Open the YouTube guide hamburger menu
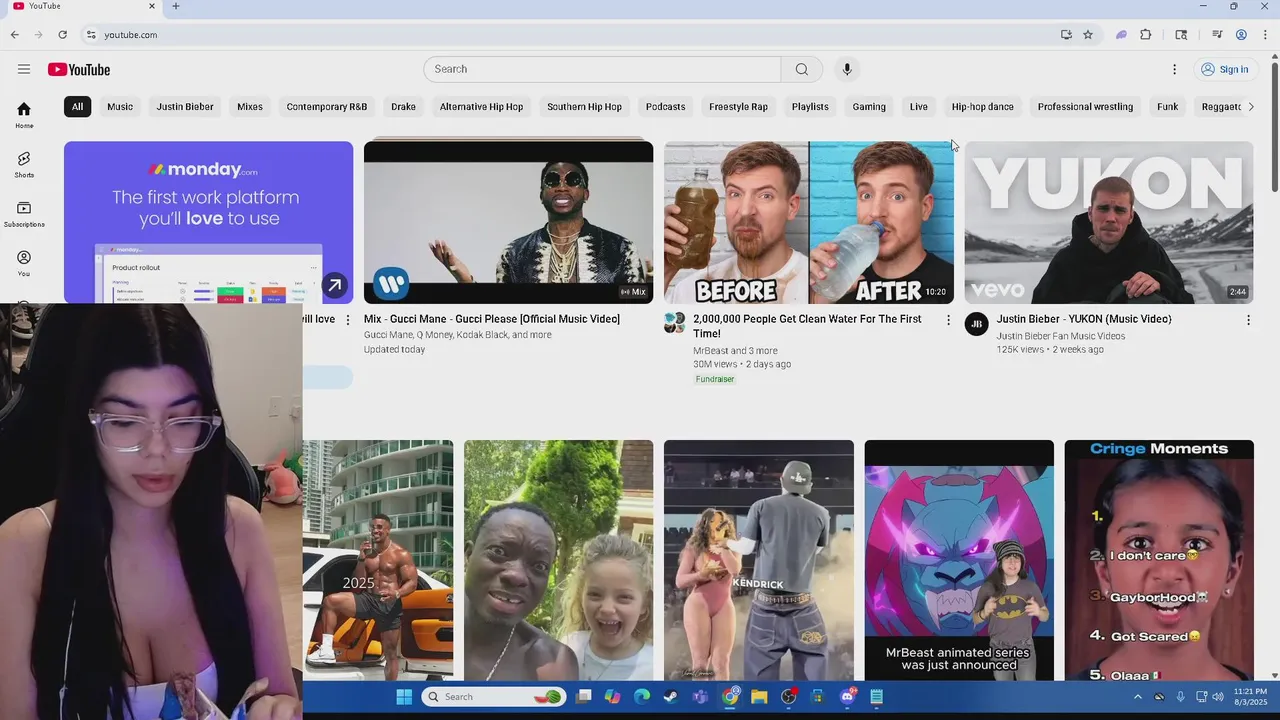The image size is (1280, 720). (24, 69)
